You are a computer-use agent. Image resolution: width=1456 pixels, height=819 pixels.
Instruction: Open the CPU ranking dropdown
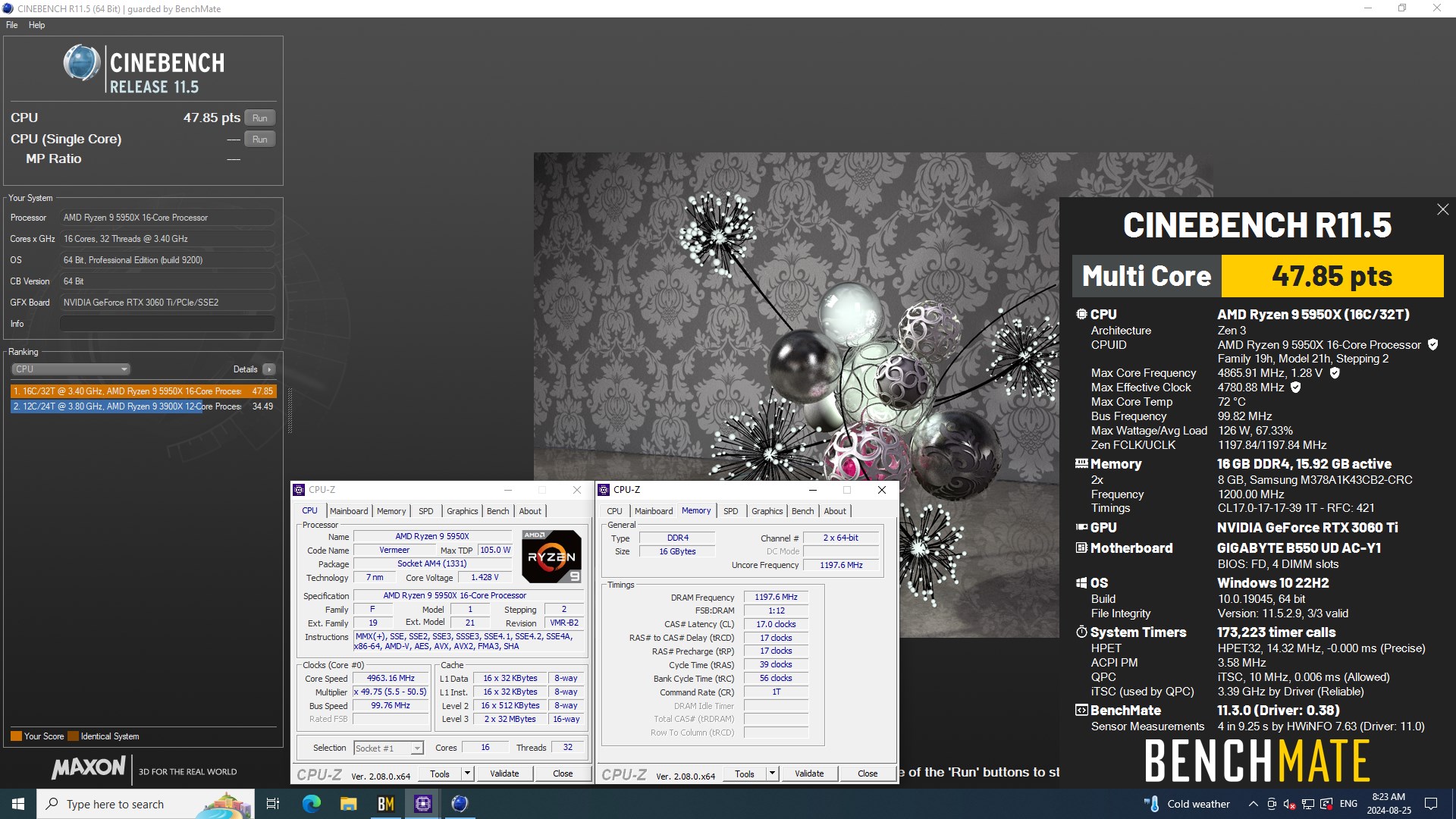click(x=71, y=369)
